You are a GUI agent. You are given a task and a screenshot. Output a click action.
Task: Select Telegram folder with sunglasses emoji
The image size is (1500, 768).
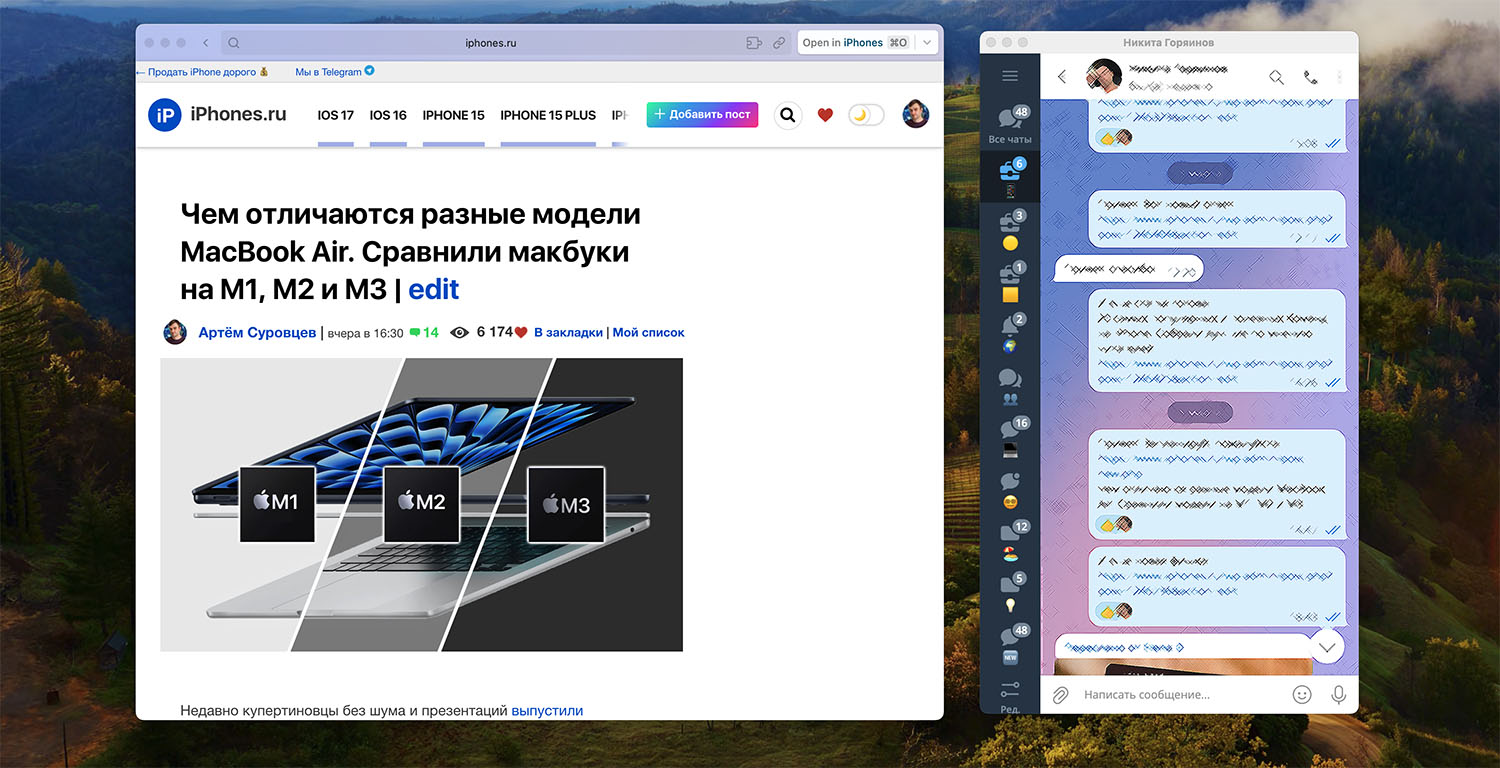pyautogui.click(x=1010, y=490)
